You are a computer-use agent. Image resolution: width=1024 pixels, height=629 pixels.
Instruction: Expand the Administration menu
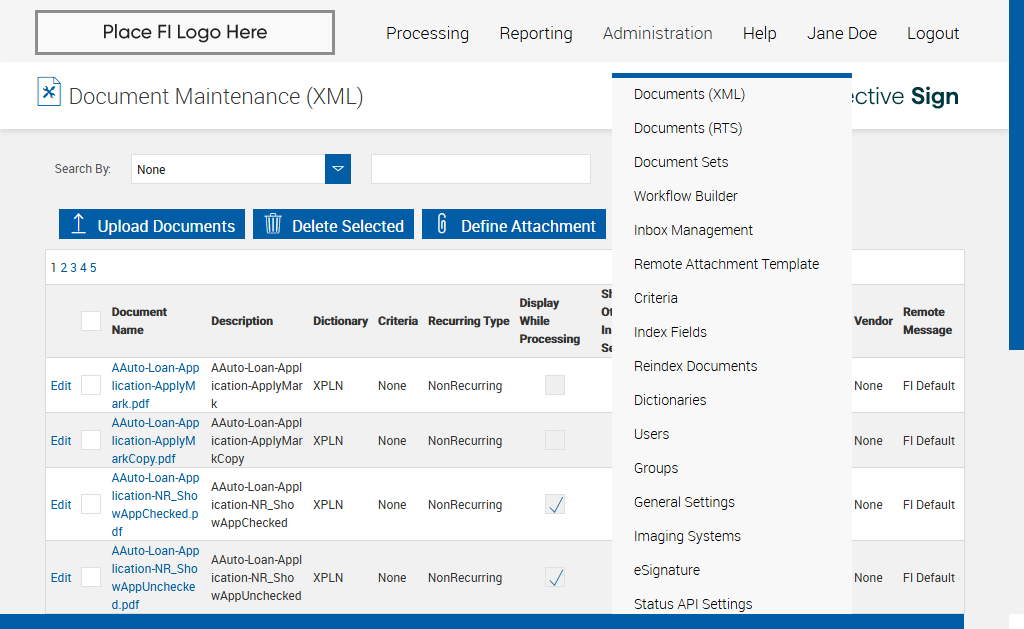point(657,33)
